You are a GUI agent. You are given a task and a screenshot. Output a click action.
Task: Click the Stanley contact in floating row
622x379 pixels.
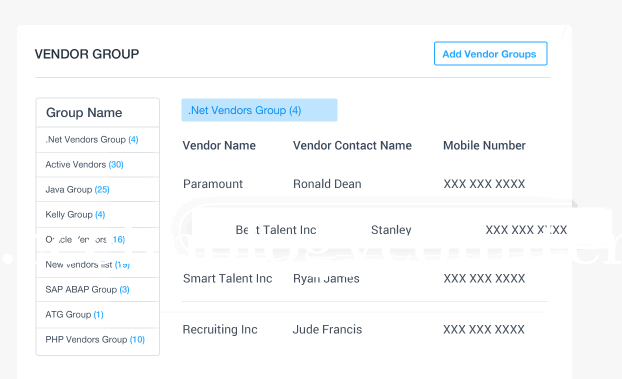(391, 230)
